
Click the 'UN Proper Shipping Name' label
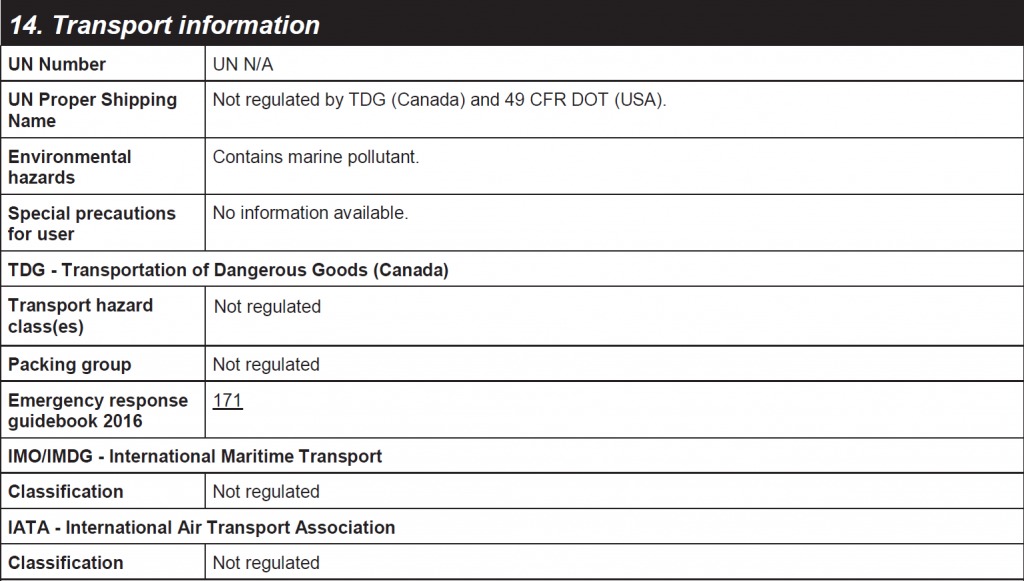click(92, 110)
